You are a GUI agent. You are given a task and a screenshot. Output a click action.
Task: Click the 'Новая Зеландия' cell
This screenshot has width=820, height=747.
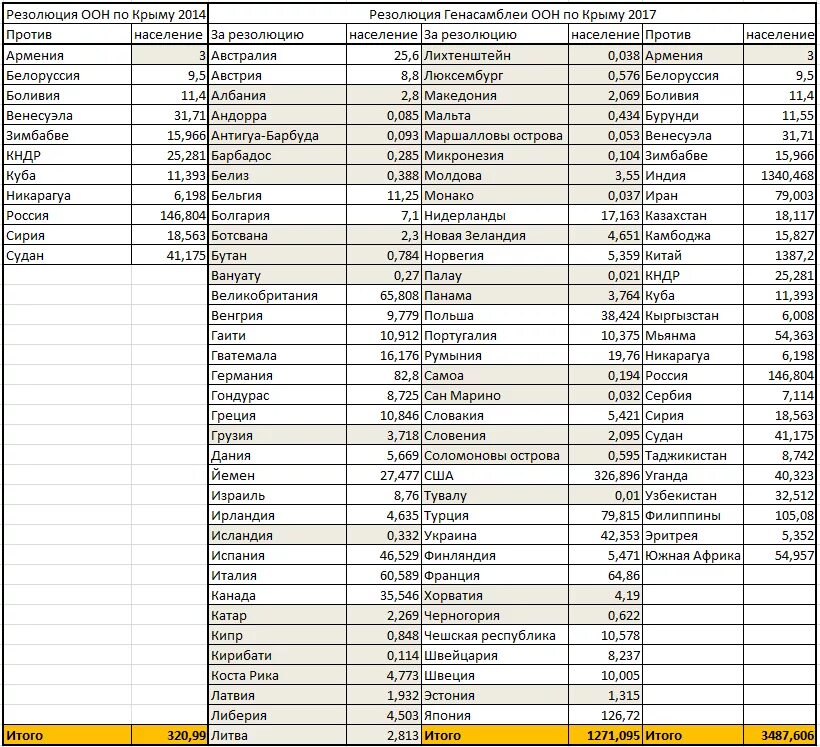click(x=495, y=235)
